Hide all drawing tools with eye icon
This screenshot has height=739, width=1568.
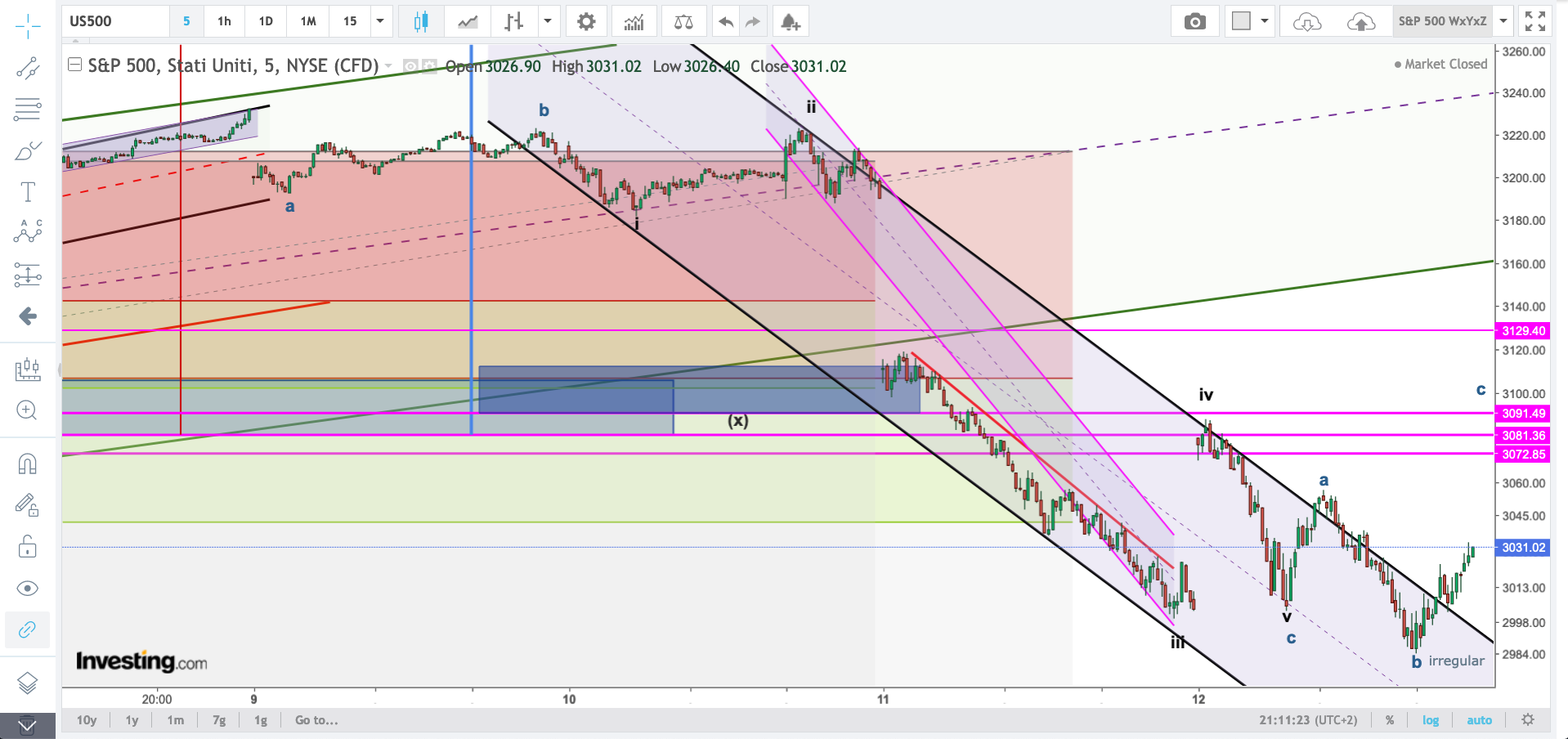(x=27, y=589)
